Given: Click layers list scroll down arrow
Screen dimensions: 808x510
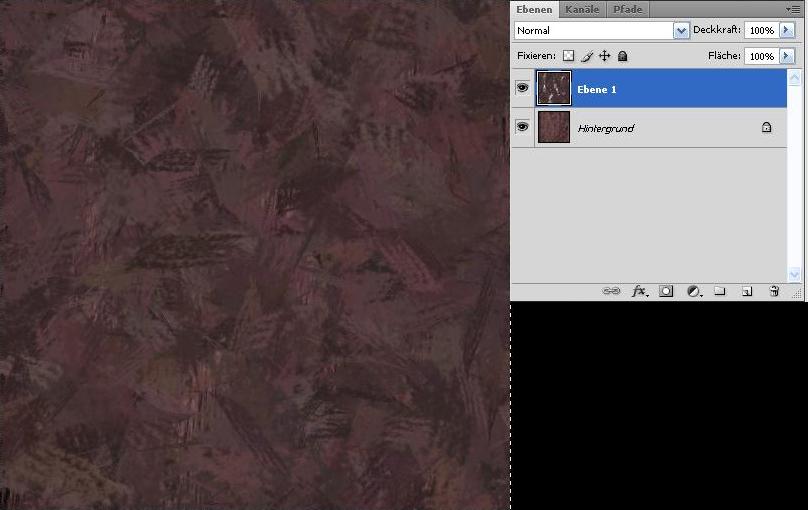Looking at the screenshot, I should [x=794, y=275].
